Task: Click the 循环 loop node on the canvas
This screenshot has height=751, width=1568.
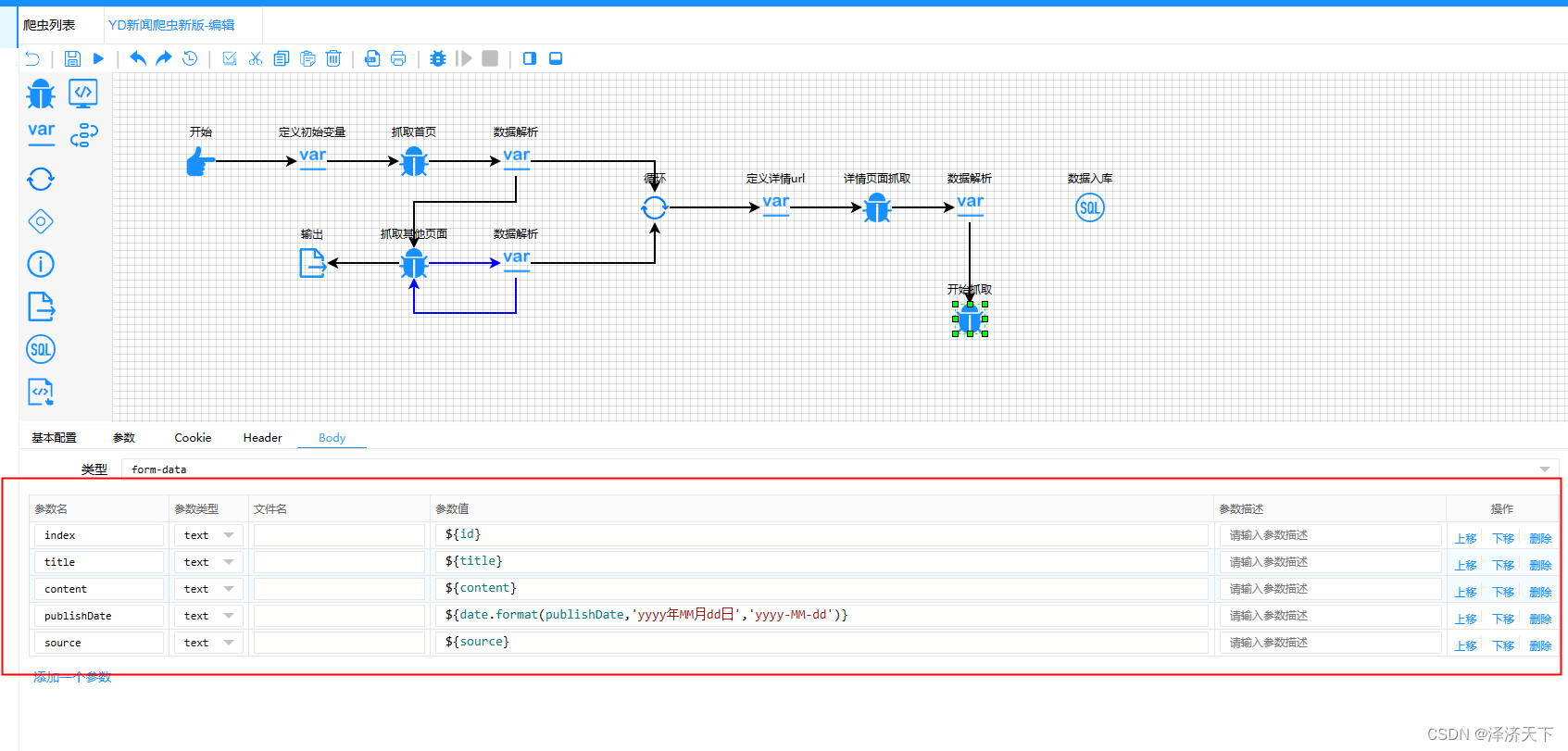Action: click(654, 207)
